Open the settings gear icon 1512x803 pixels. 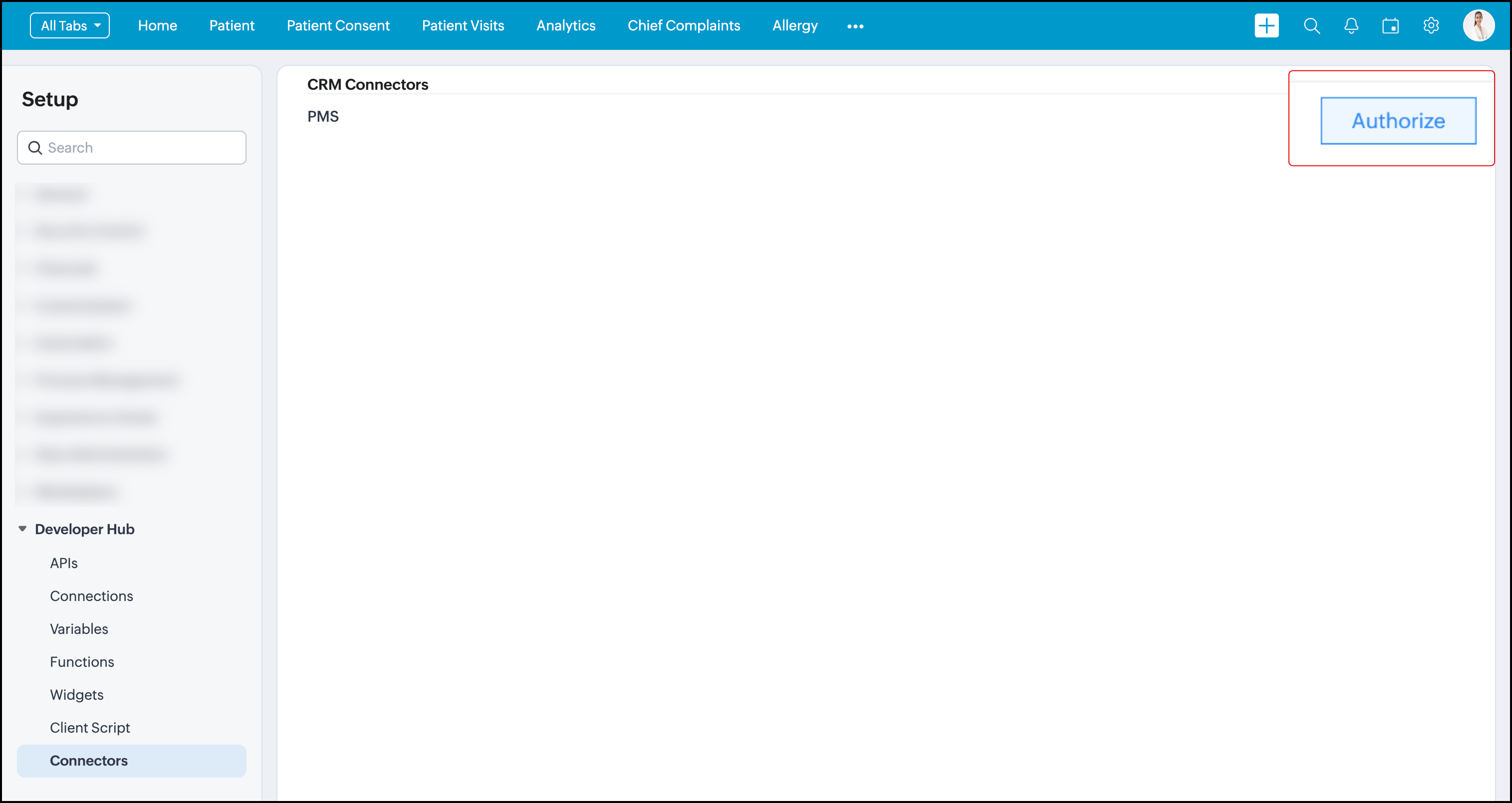[1431, 26]
